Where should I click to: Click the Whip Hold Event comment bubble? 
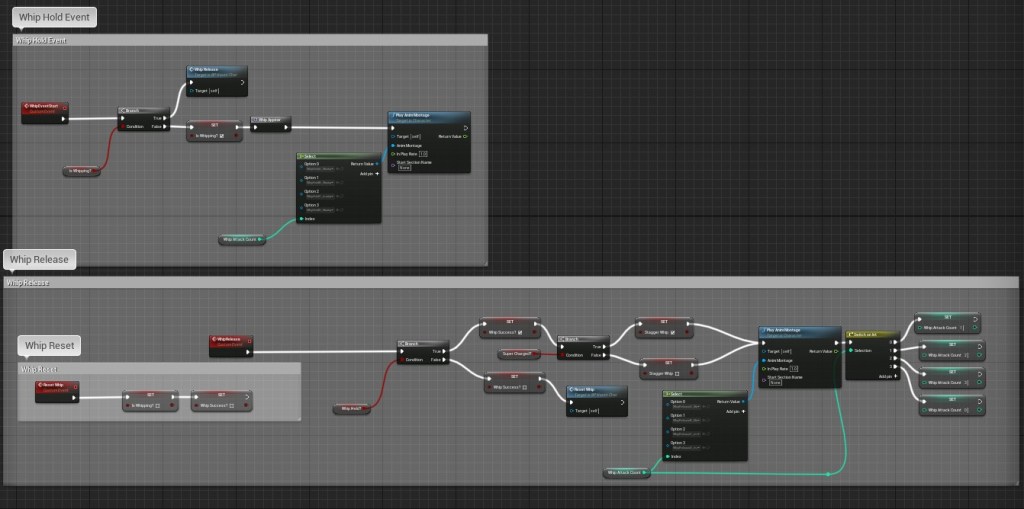(x=53, y=15)
